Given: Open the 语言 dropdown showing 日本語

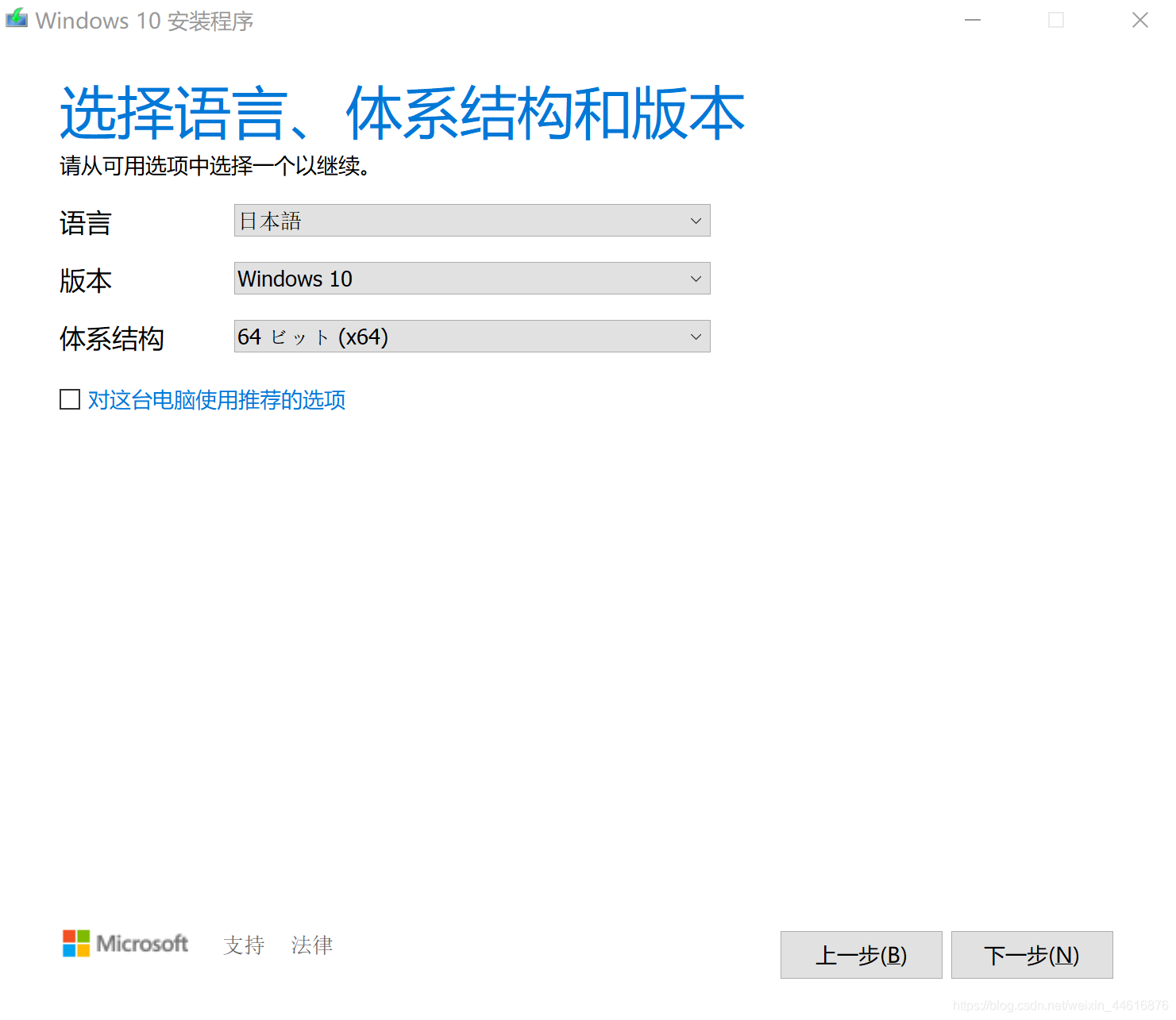Looking at the screenshot, I should 472,221.
